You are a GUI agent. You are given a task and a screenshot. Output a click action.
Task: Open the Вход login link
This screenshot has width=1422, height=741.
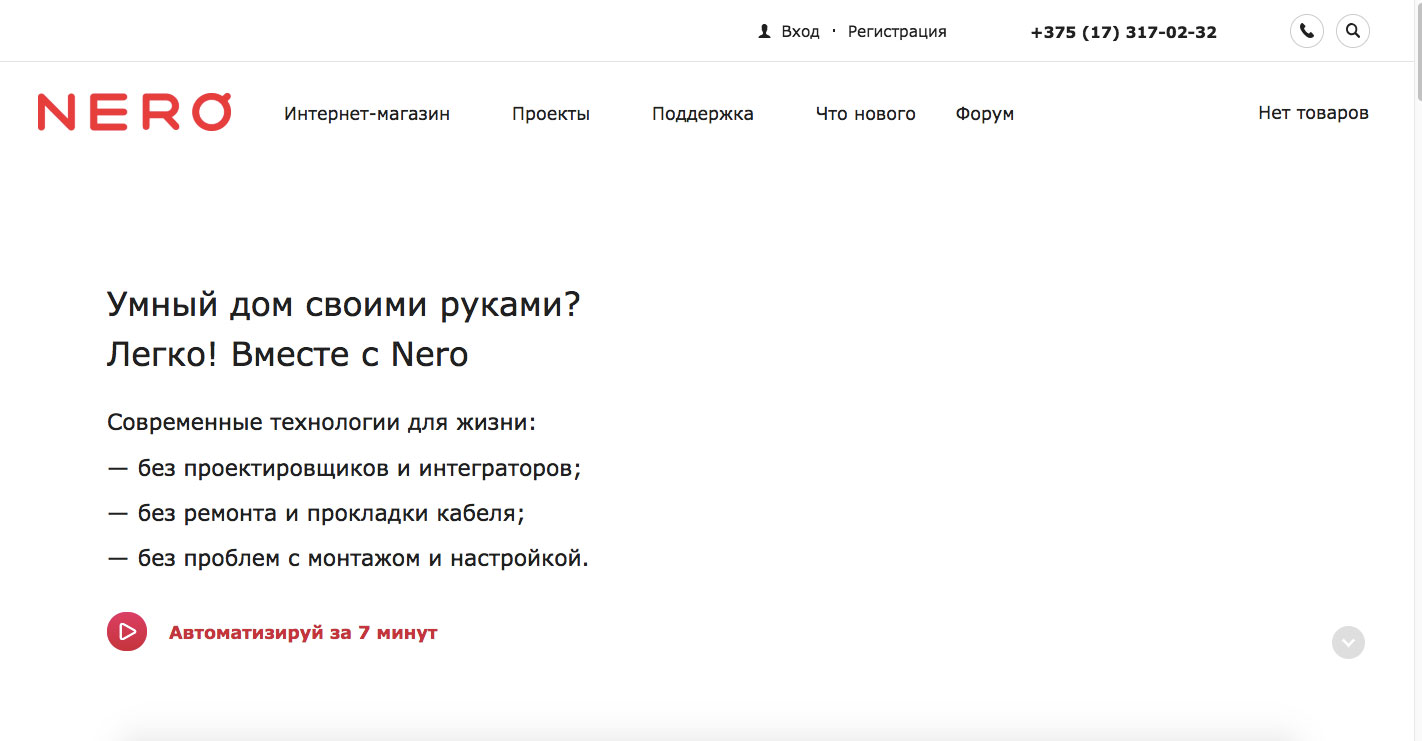tap(800, 32)
